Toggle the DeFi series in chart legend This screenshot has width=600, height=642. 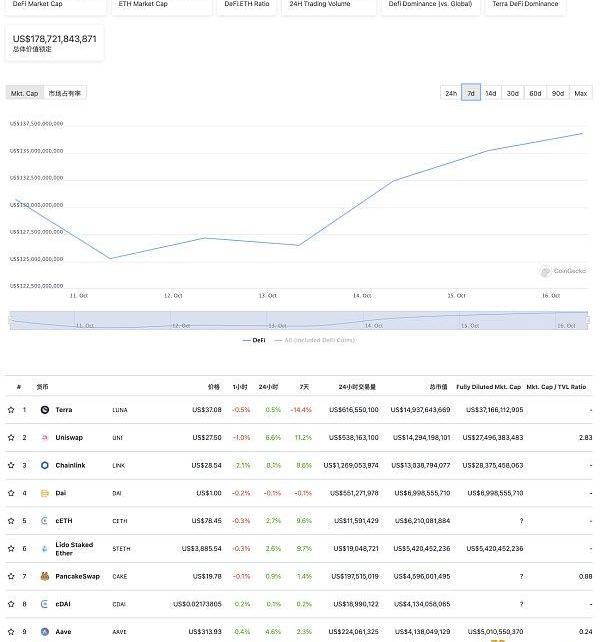click(255, 340)
